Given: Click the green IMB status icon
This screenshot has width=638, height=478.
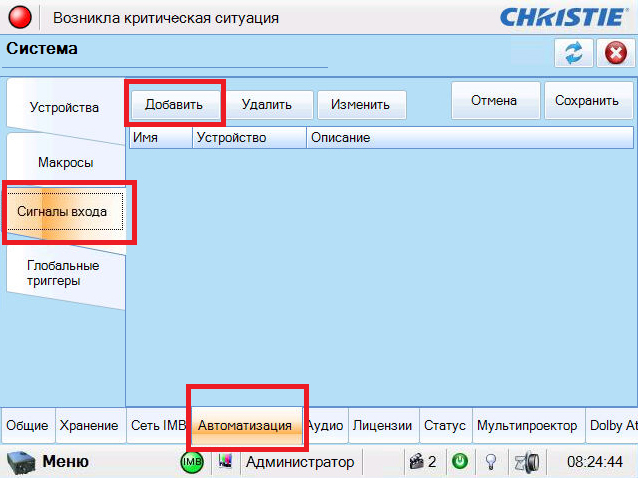Looking at the screenshot, I should [x=192, y=462].
